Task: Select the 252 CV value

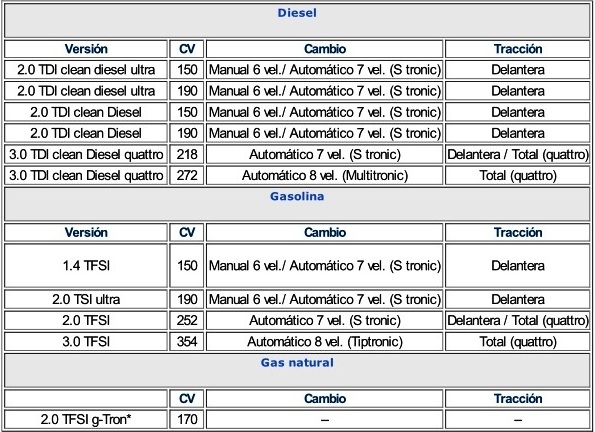Action: (x=187, y=320)
